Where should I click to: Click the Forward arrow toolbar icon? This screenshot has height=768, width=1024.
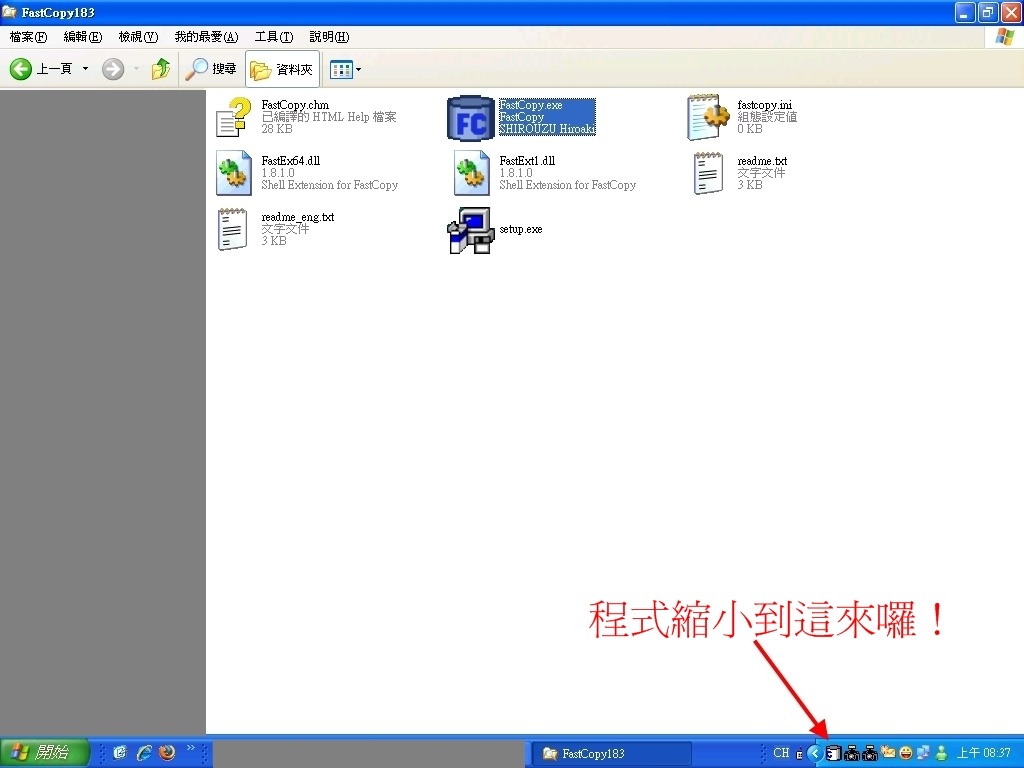point(113,69)
